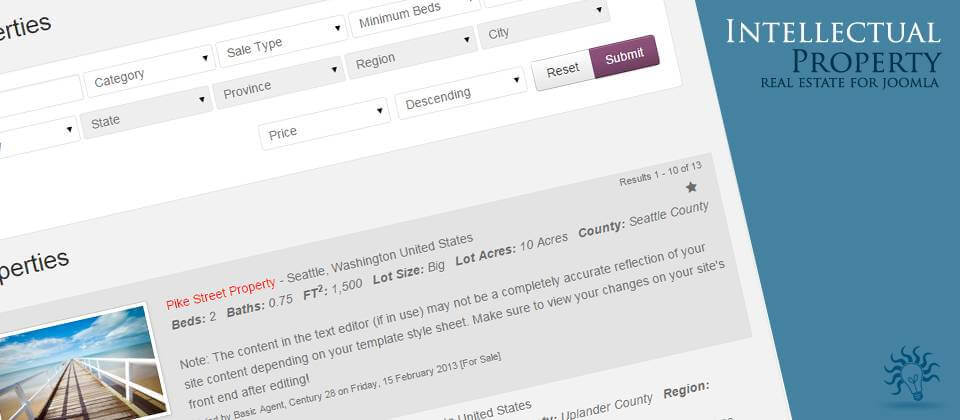Viewport: 960px width, 420px height.
Task: Open the partially visible dropdown left of State
Action: point(35,140)
